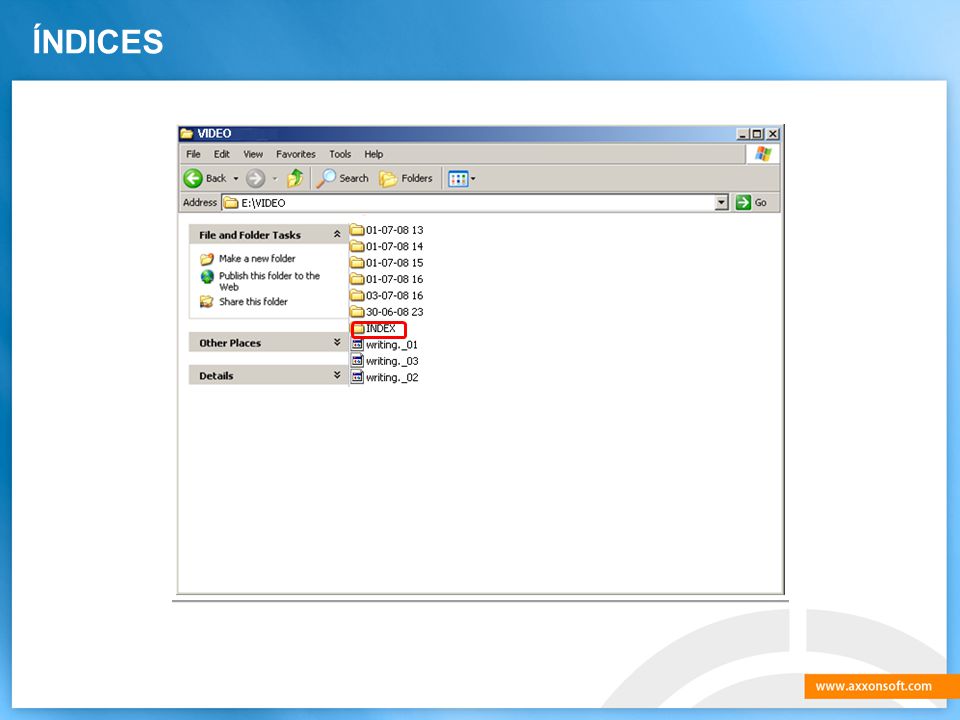Image resolution: width=960 pixels, height=720 pixels.
Task: Open the Views dropdown arrow
Action: click(x=473, y=179)
